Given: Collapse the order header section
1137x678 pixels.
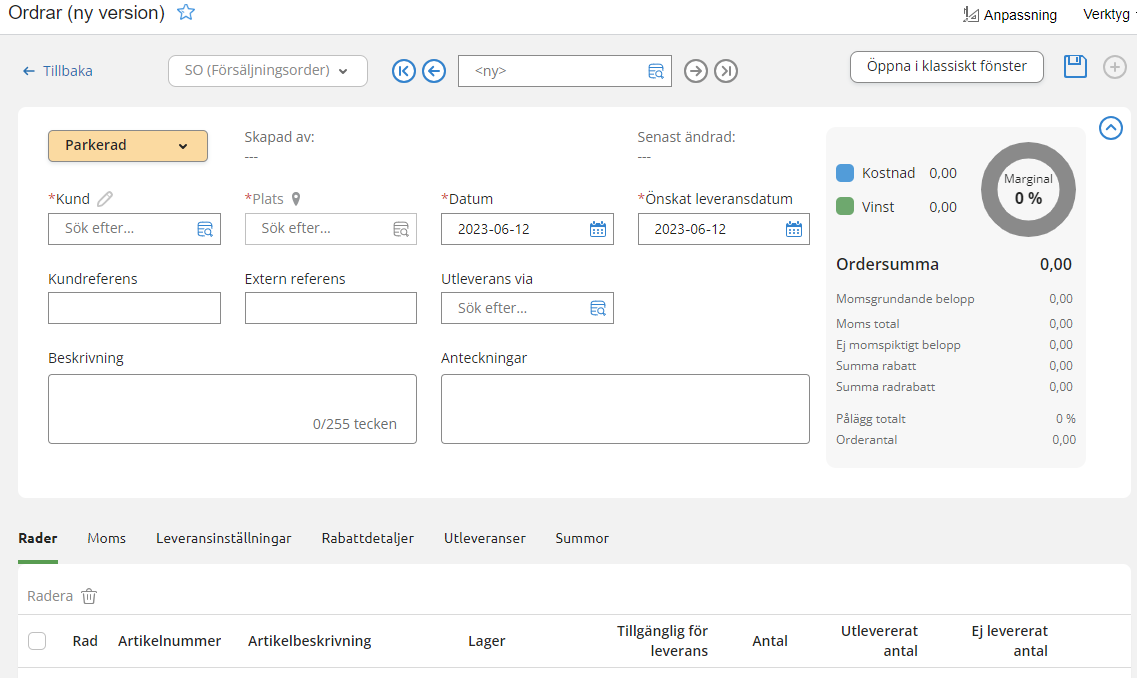Looking at the screenshot, I should pyautogui.click(x=1110, y=128).
